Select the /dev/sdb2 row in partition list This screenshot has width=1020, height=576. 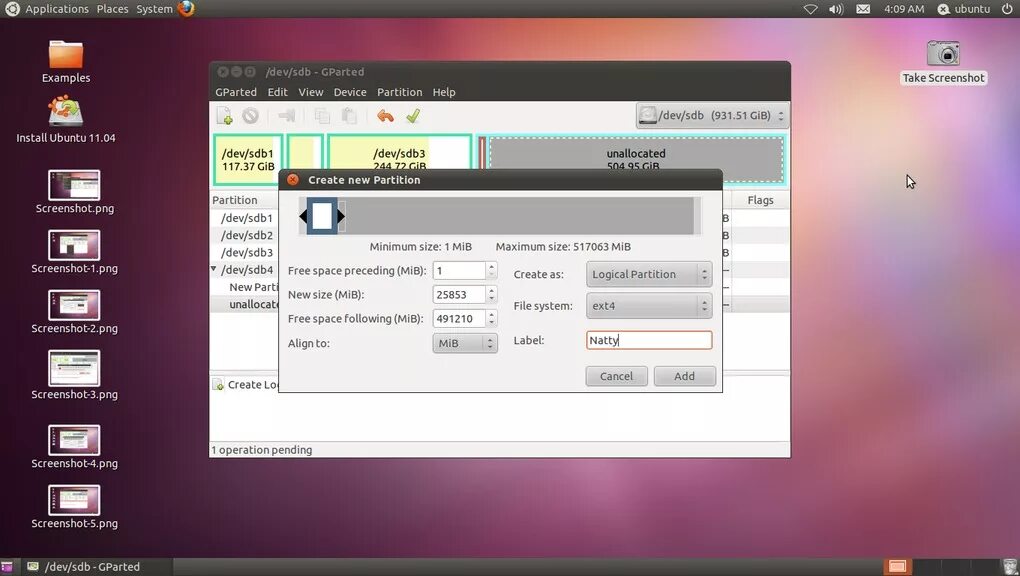247,236
